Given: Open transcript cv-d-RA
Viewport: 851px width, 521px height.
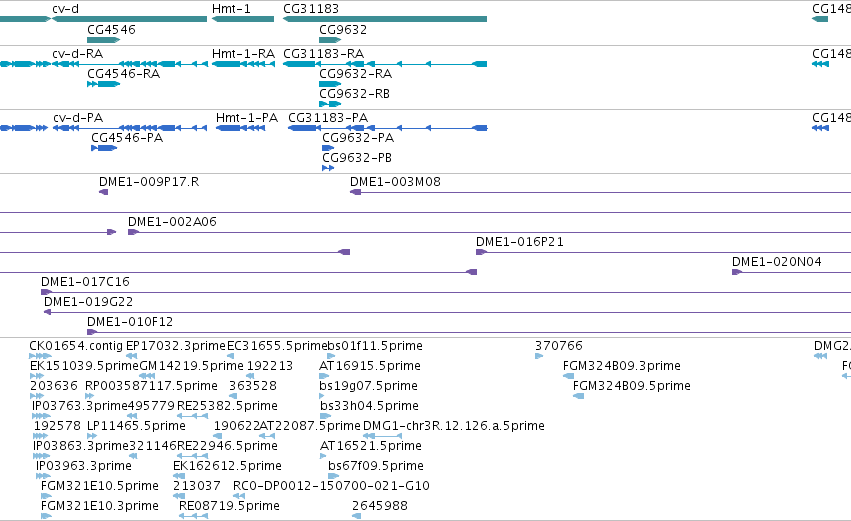Looking at the screenshot, I should [130, 64].
